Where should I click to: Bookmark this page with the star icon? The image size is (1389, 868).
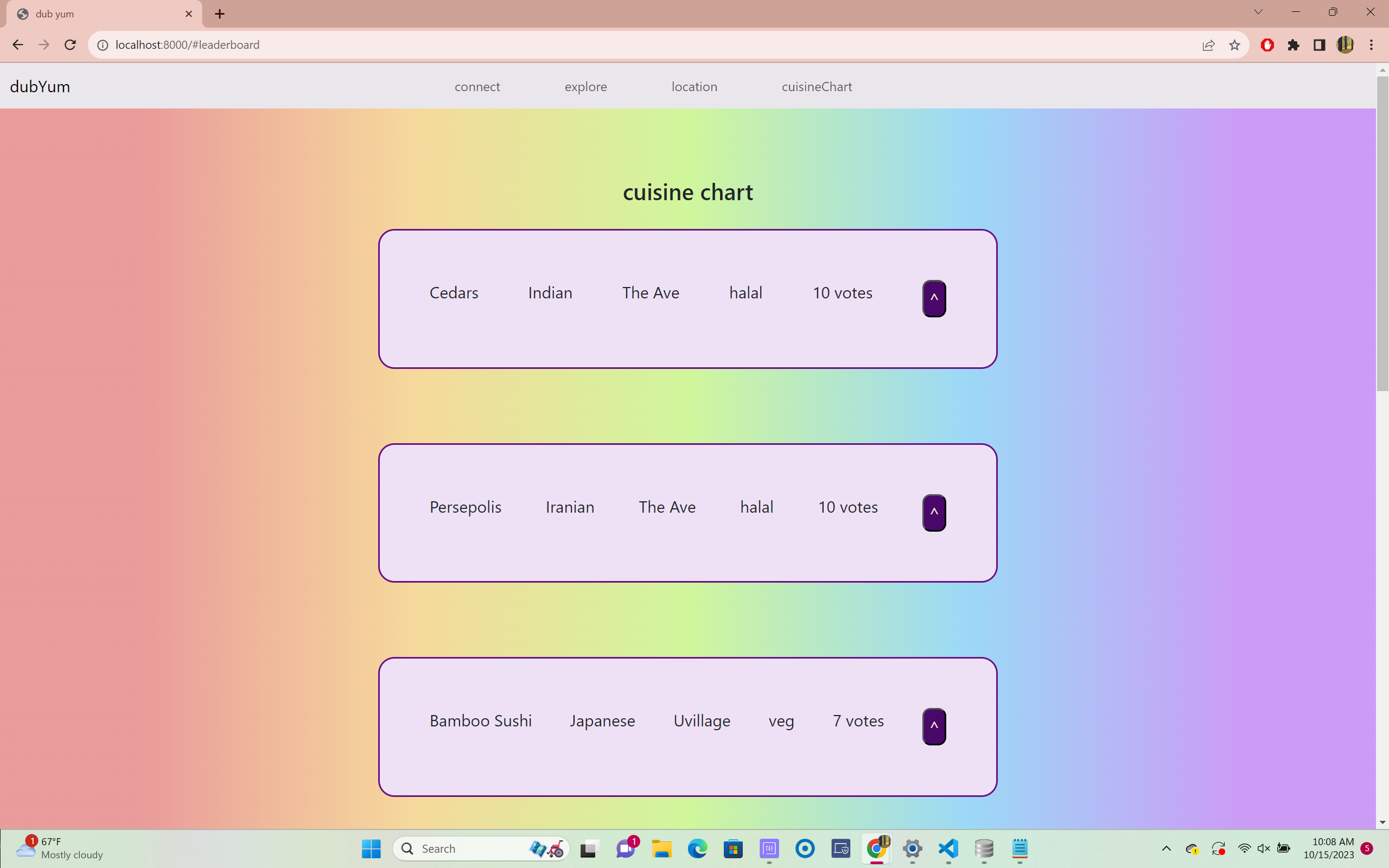click(x=1234, y=45)
